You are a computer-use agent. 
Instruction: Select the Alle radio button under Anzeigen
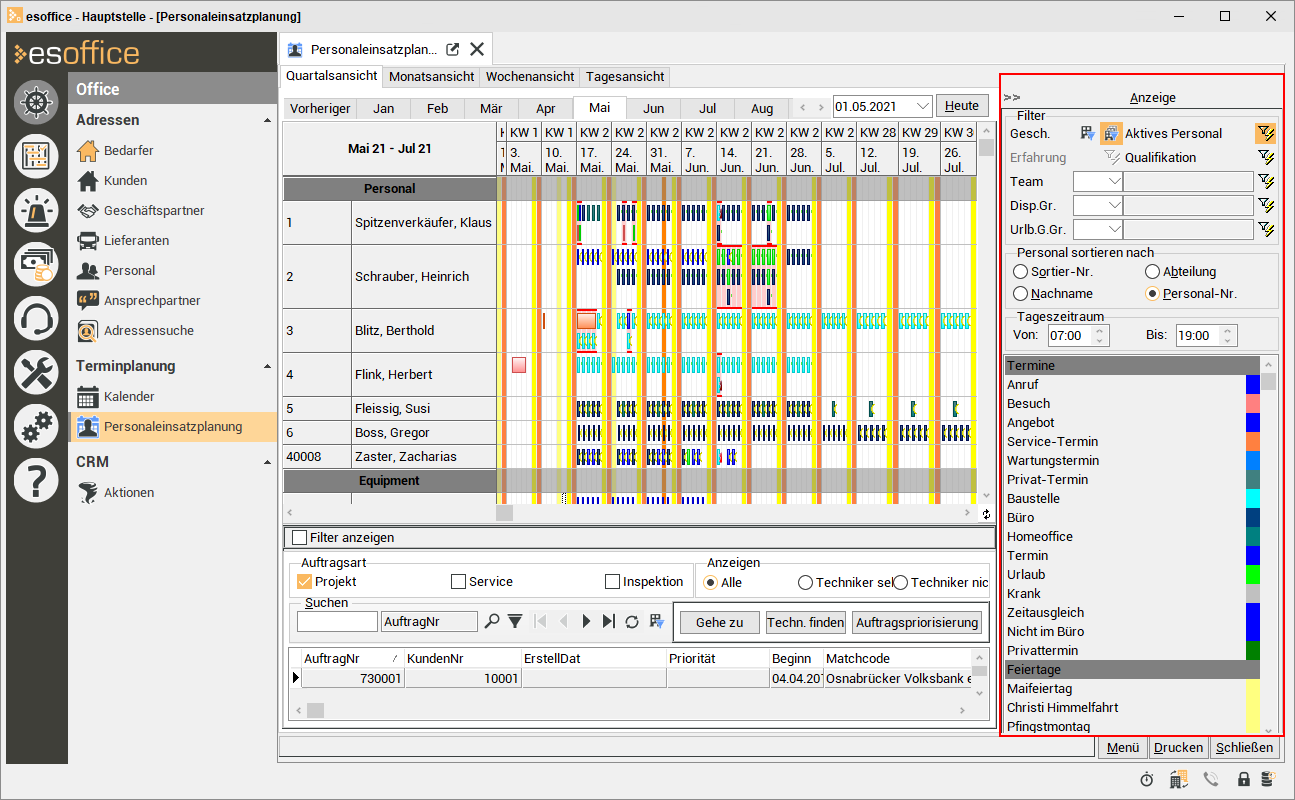coord(711,582)
